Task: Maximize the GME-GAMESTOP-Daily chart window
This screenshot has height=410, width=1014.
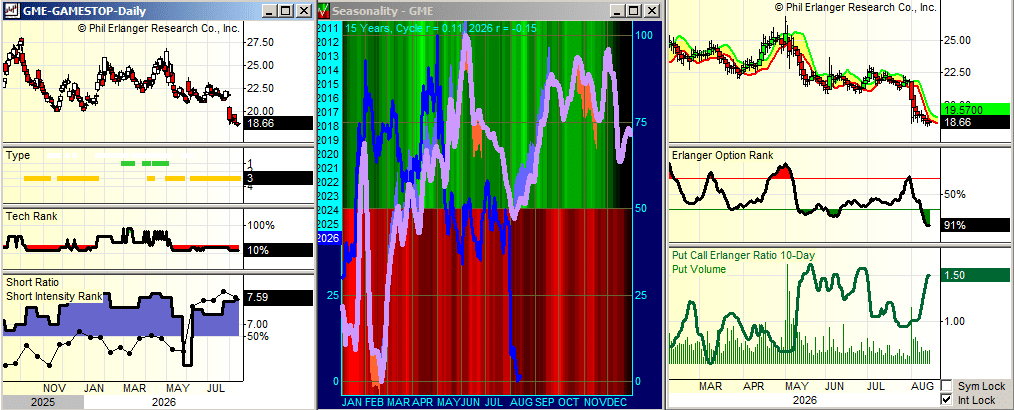Action: click(x=287, y=11)
